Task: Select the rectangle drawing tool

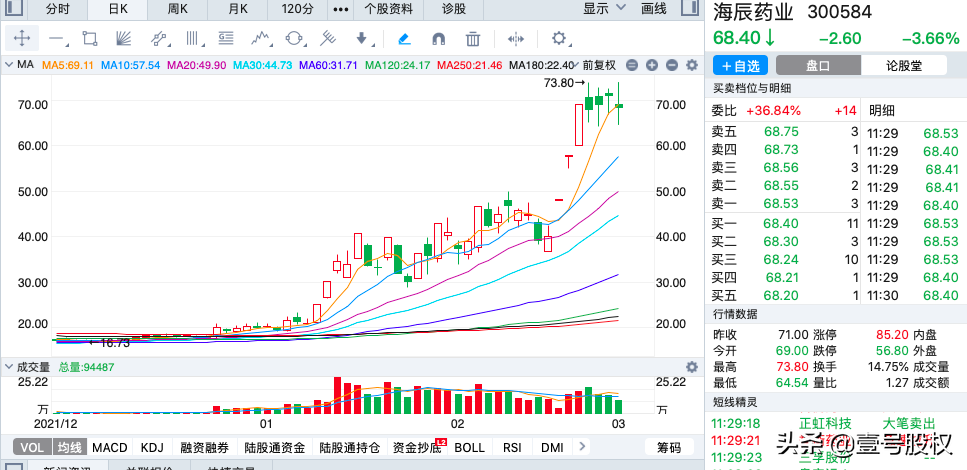Action: point(90,39)
